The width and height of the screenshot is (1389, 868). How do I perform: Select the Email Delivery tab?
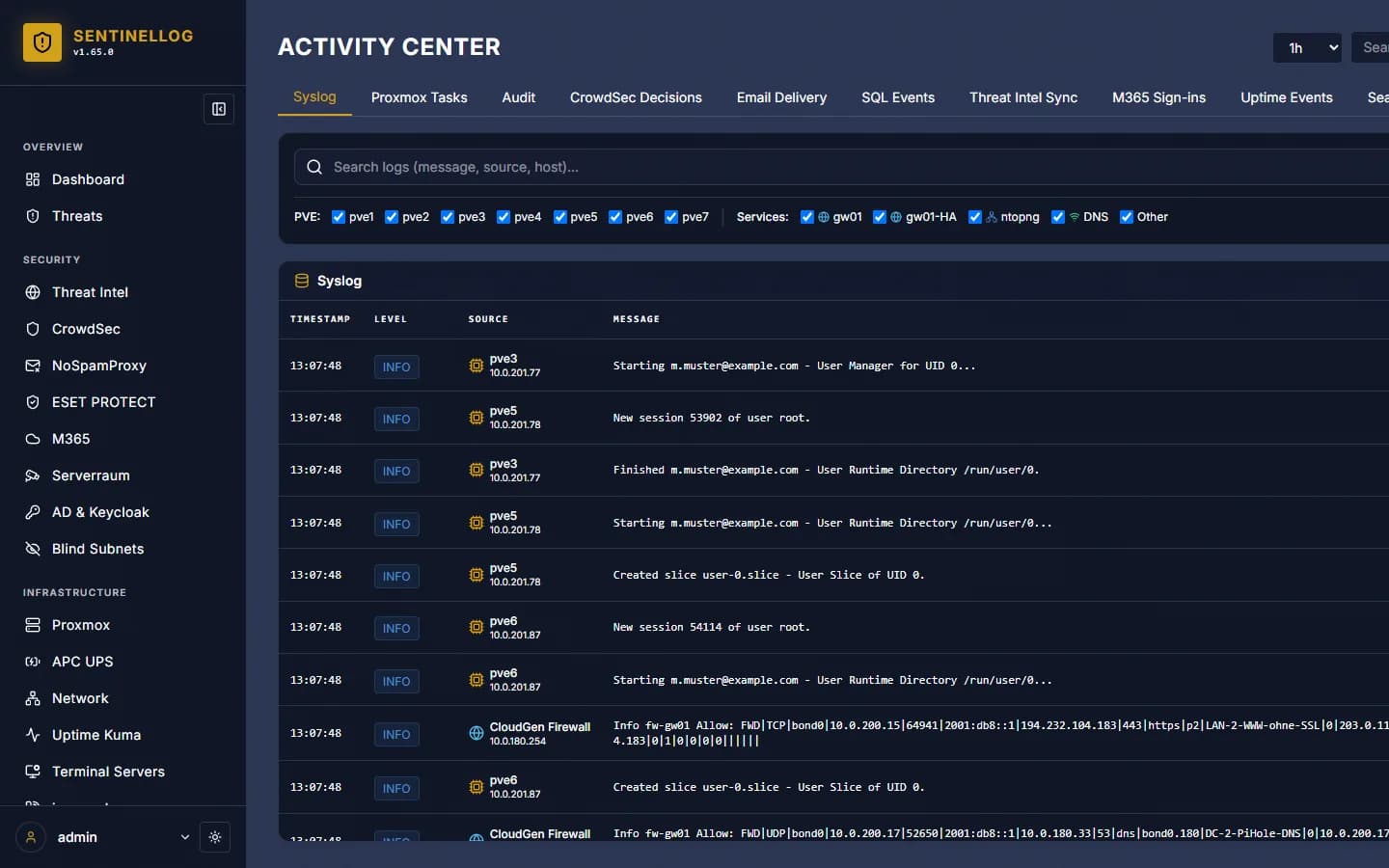781,97
